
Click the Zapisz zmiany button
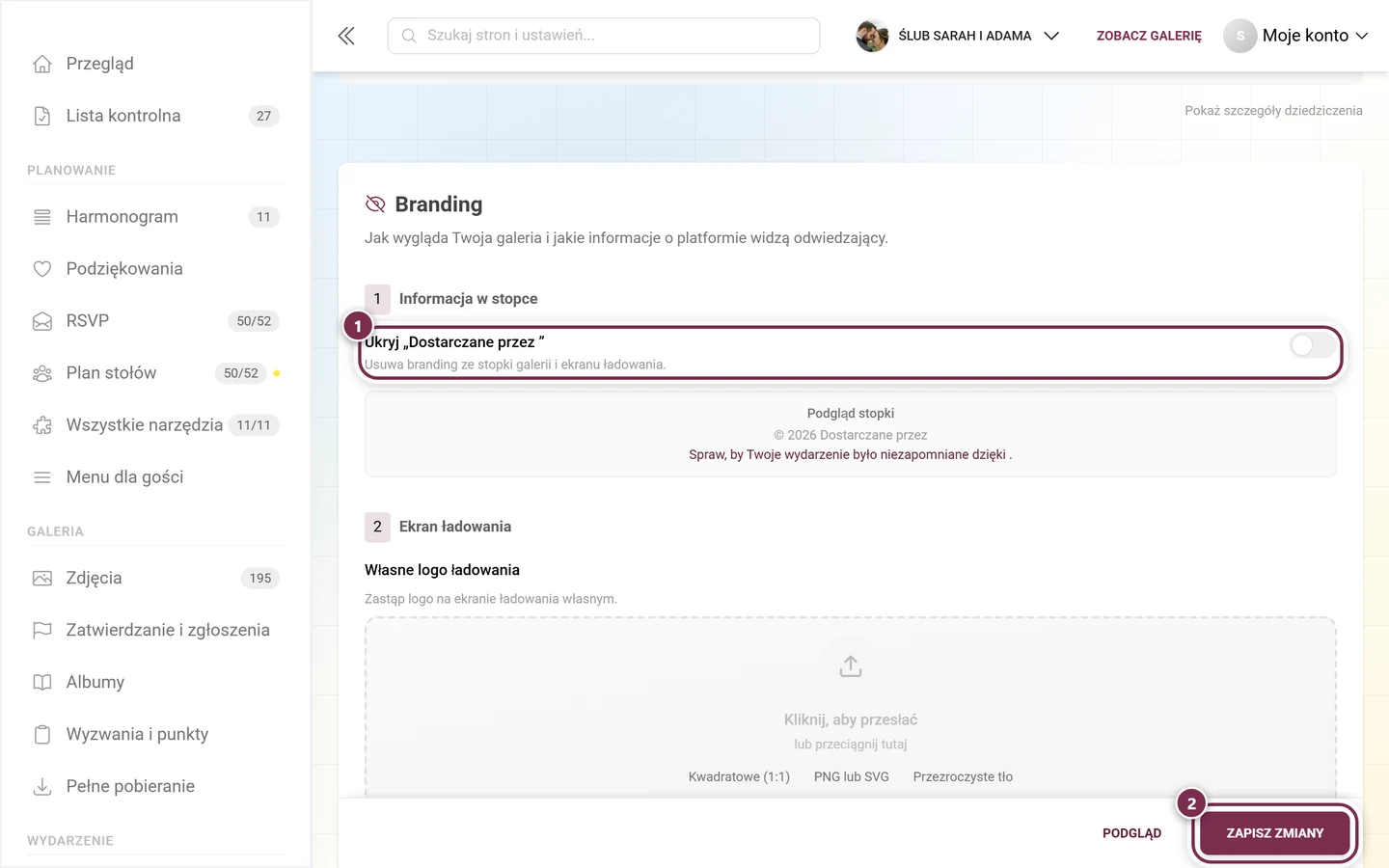pos(1274,833)
